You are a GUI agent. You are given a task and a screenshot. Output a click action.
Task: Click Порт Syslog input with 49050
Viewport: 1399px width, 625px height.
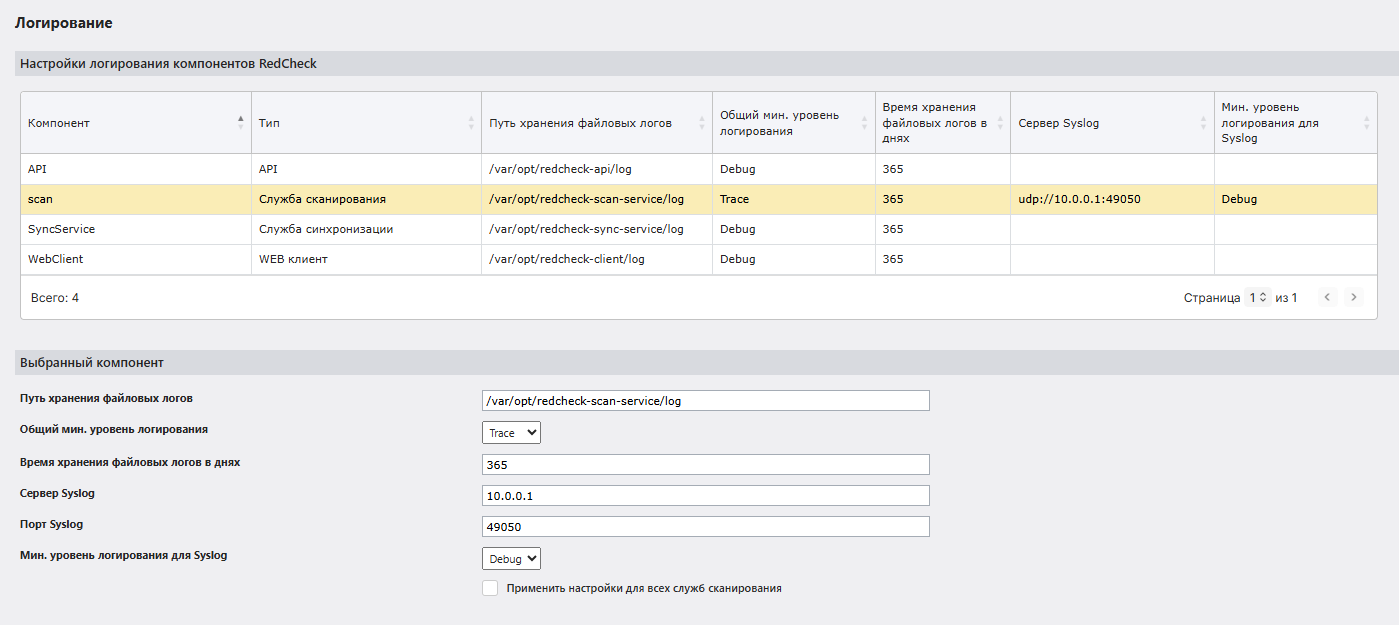click(706, 527)
